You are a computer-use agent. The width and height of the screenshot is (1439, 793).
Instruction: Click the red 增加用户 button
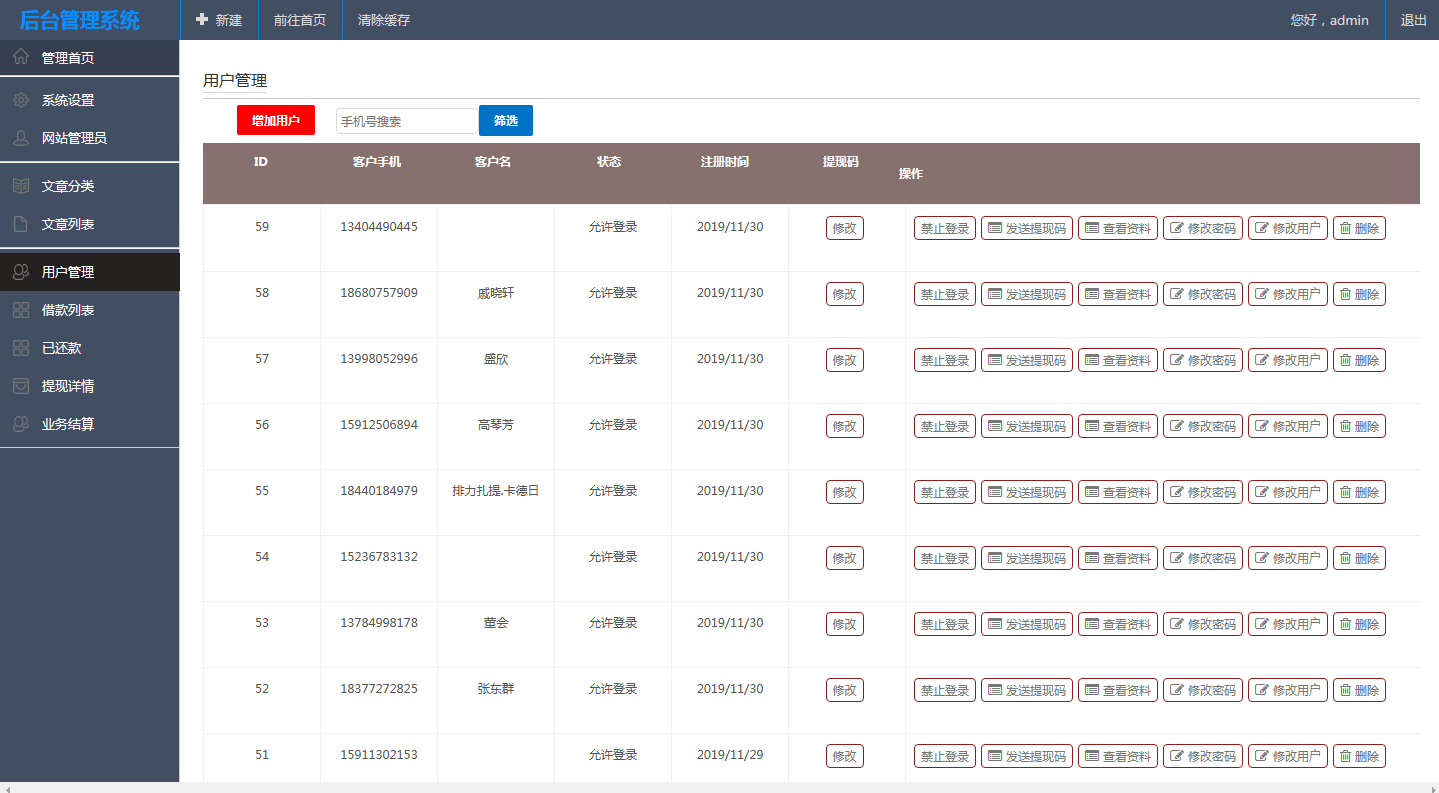point(276,120)
